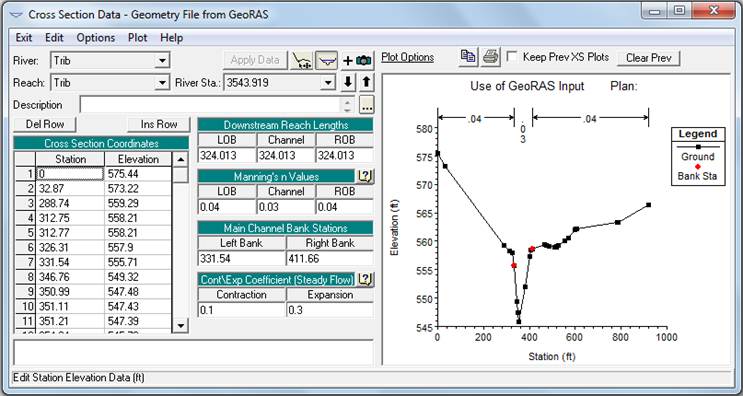Image resolution: width=743 pixels, height=396 pixels.
Task: Click the coordinates table scrollbar down arrow
Action: click(x=181, y=326)
